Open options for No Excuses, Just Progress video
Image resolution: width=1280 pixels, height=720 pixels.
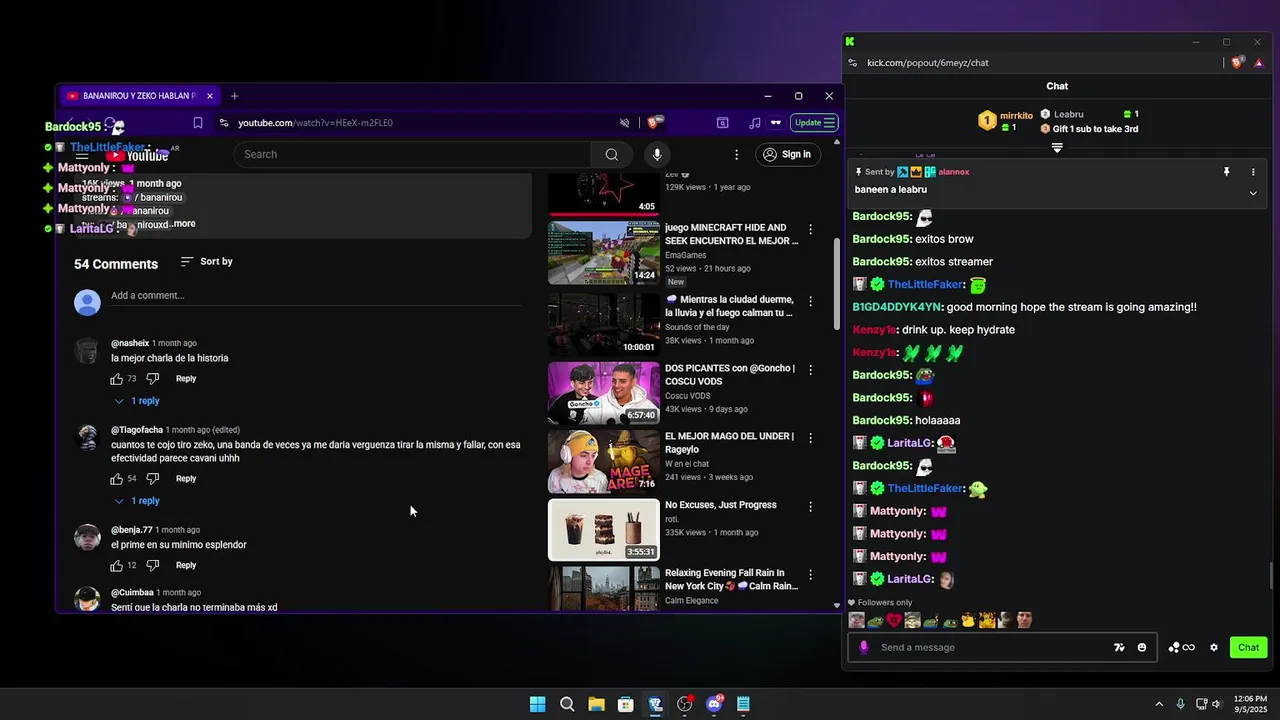pos(810,507)
